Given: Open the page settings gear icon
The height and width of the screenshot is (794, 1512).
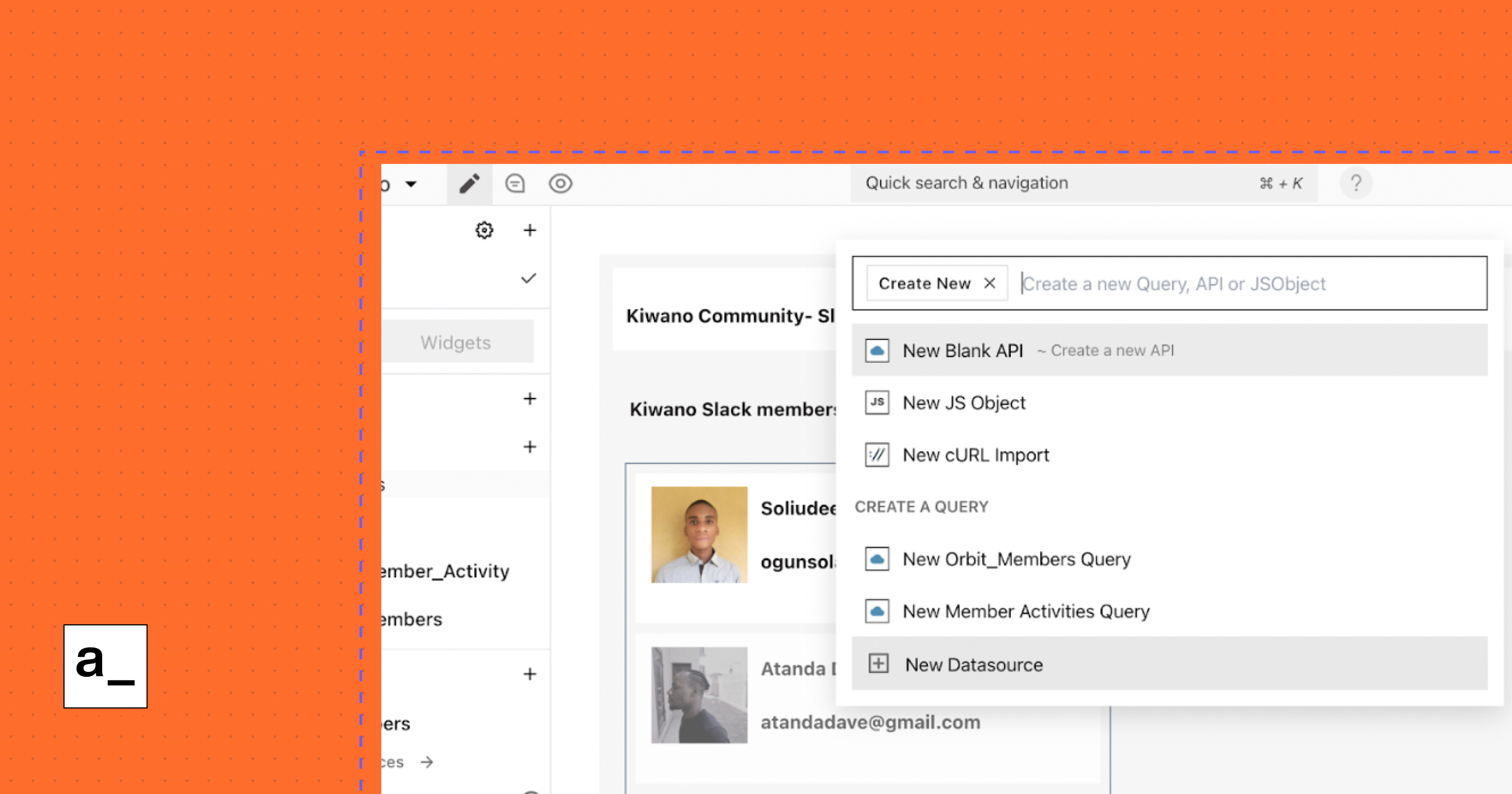Looking at the screenshot, I should click(x=483, y=230).
